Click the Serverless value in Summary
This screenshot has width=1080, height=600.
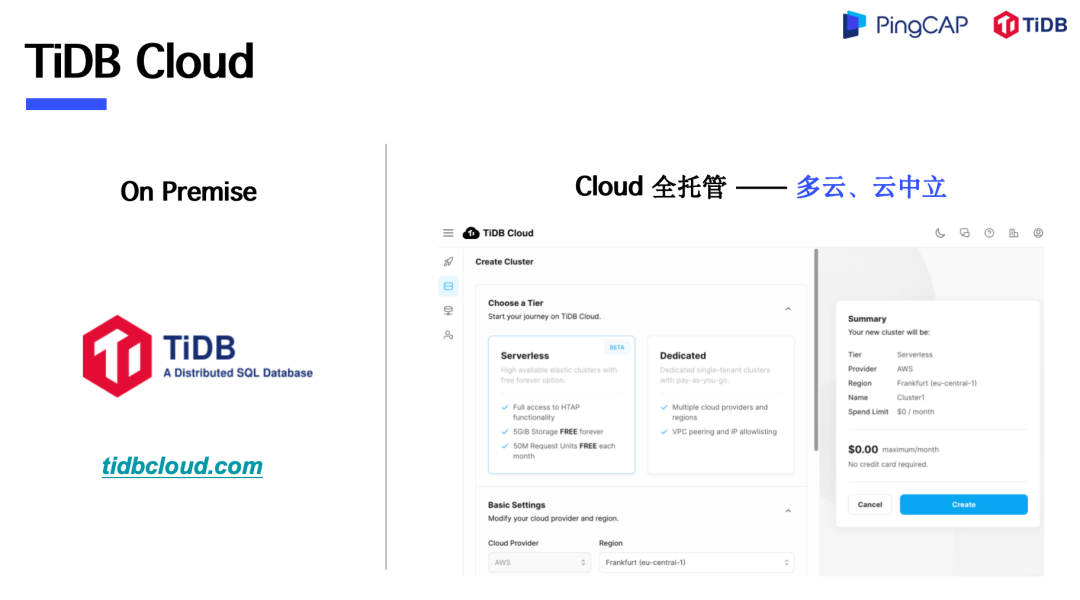[x=914, y=355]
